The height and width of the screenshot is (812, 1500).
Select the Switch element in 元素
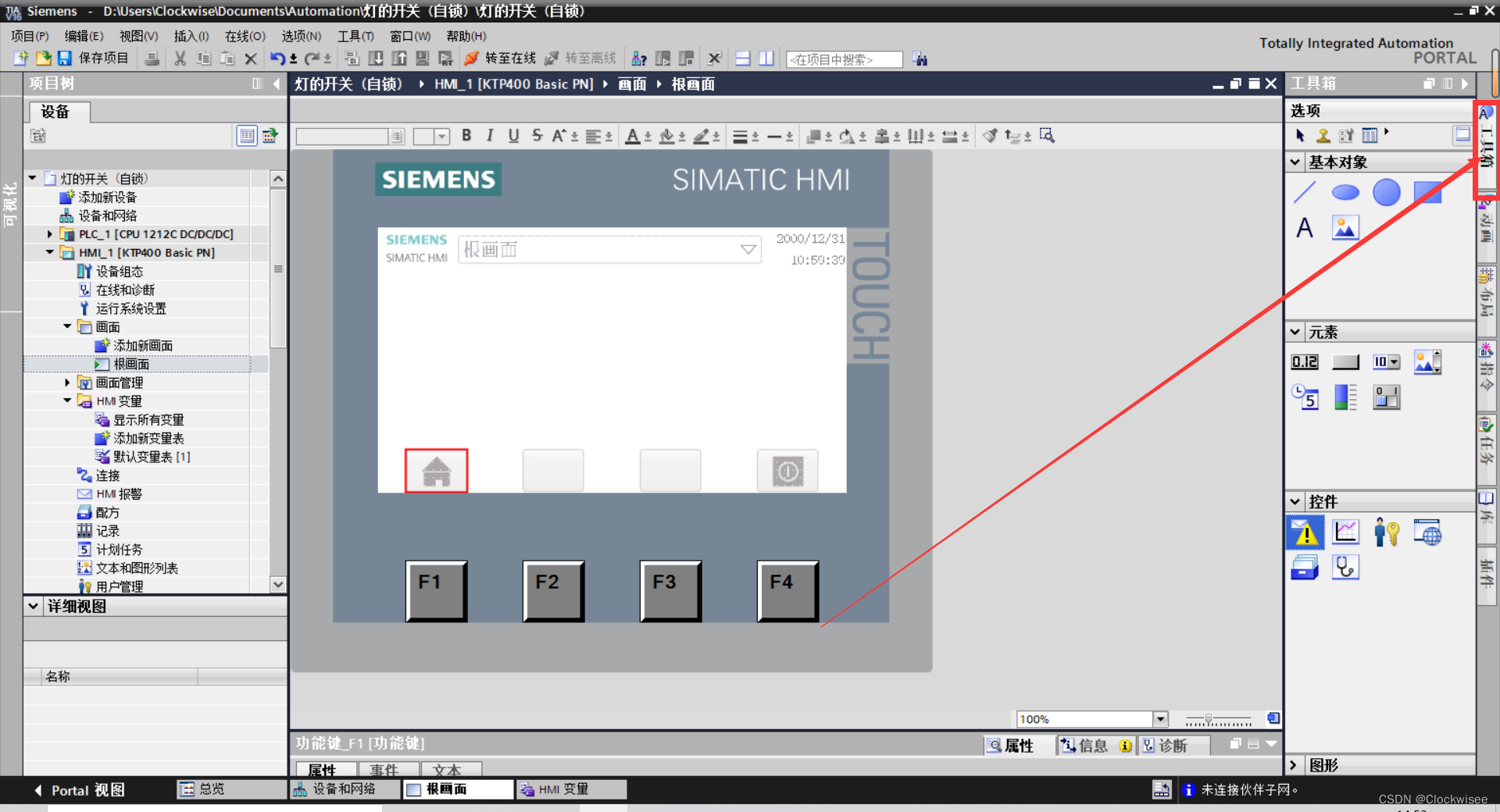click(x=1387, y=397)
